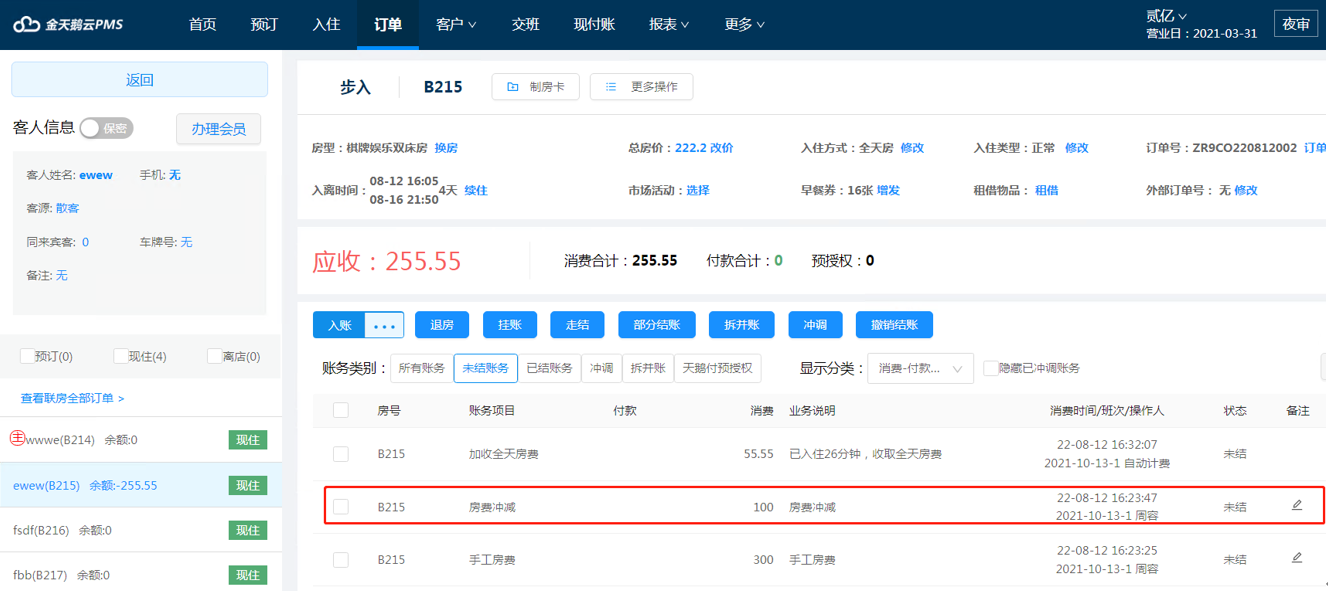Open the three-dots menu beside 入账

point(385,325)
